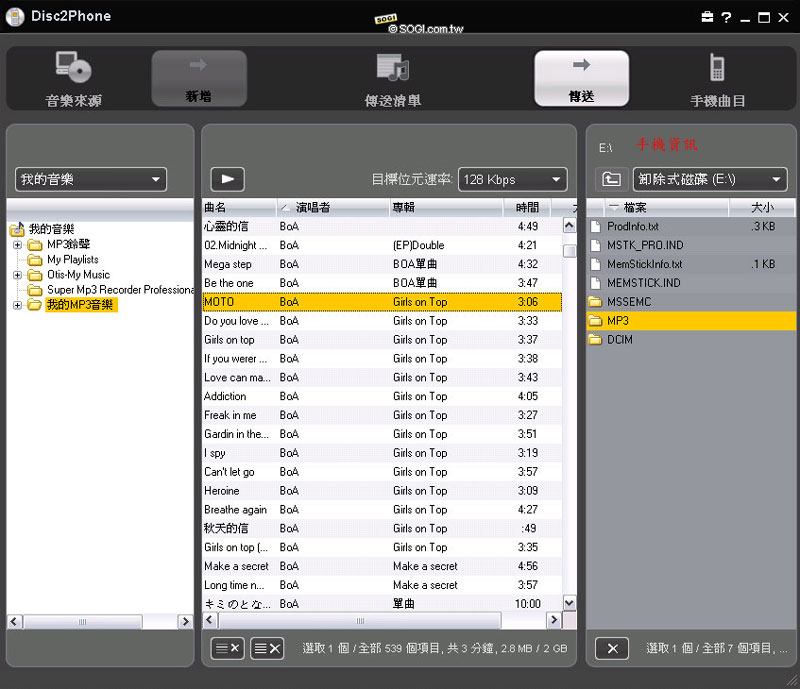
Task: Select the MP3鈴聲 folder in the tree
Action: click(x=68, y=244)
